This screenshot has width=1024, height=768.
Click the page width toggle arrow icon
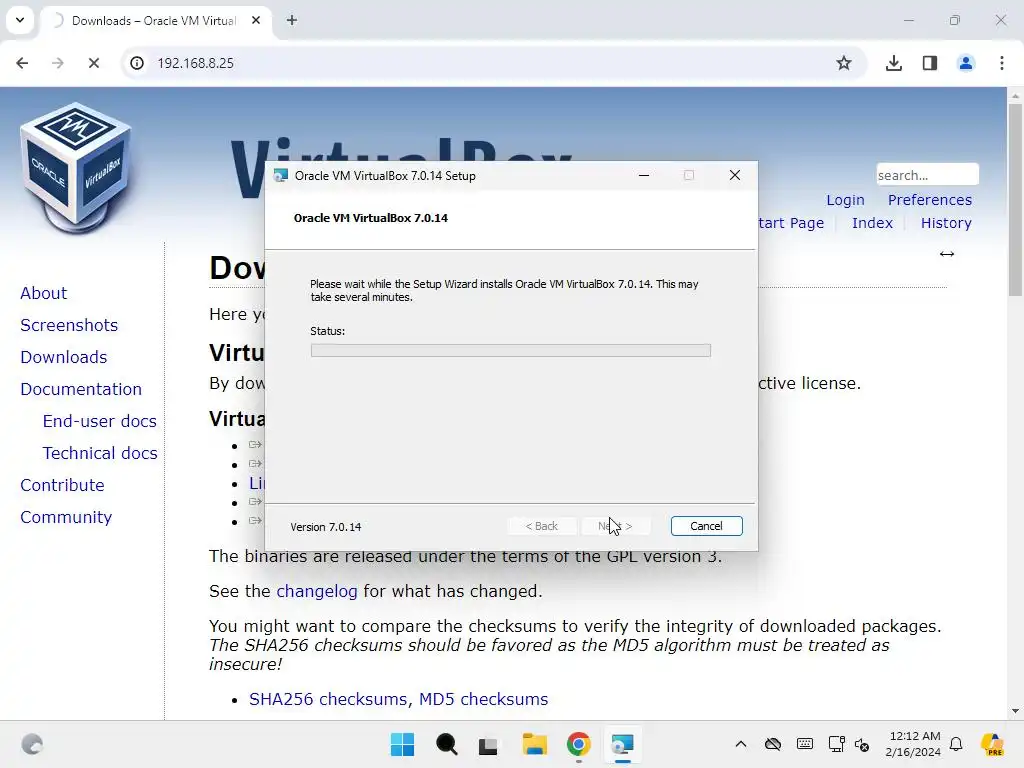[x=947, y=254]
